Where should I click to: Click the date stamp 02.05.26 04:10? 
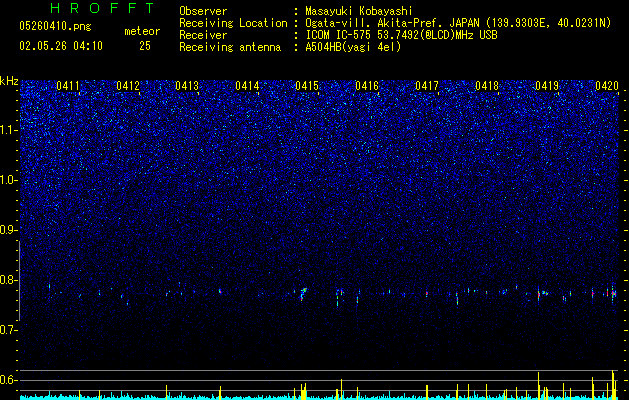tap(61, 46)
